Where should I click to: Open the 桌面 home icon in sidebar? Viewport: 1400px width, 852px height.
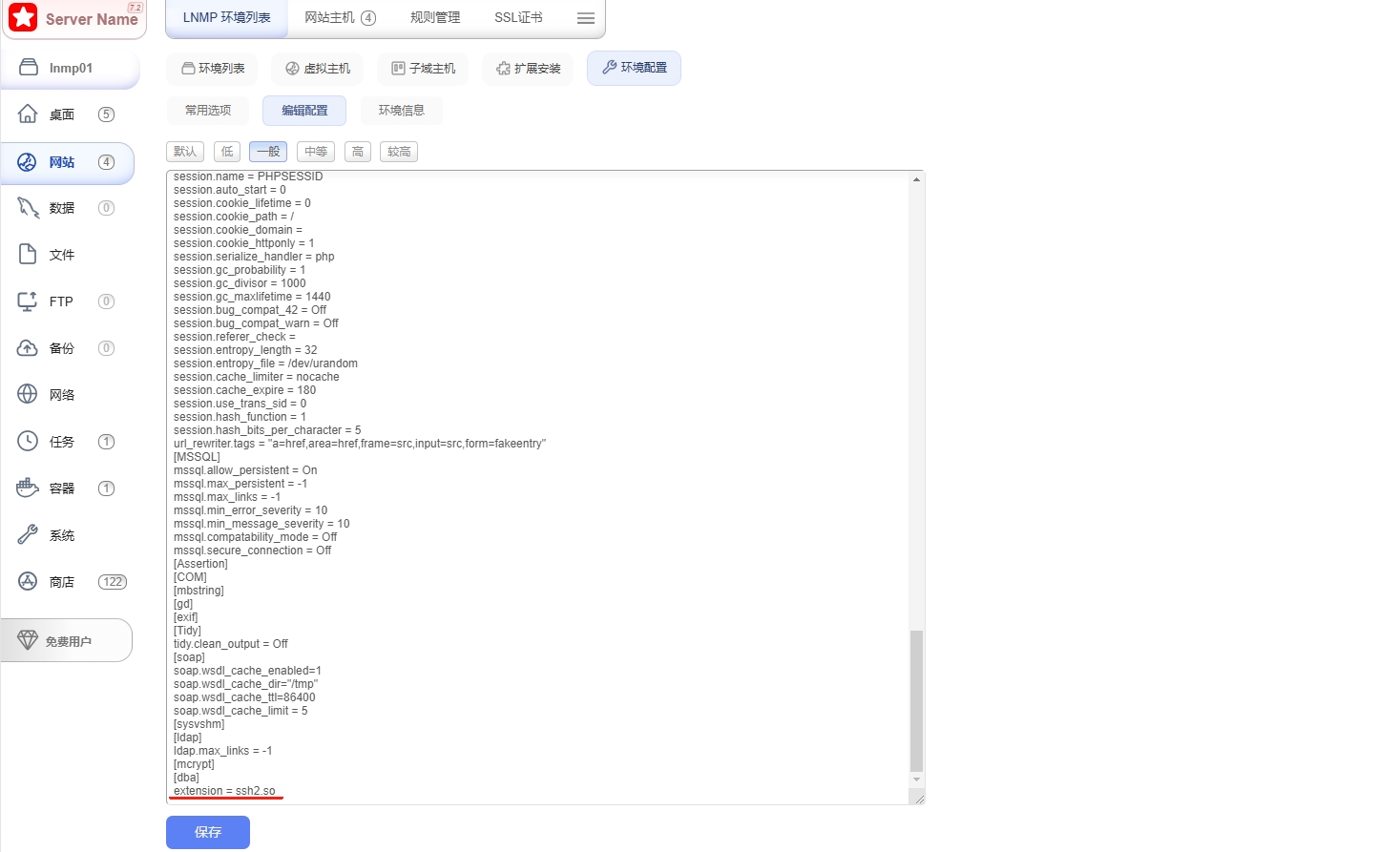tap(29, 114)
